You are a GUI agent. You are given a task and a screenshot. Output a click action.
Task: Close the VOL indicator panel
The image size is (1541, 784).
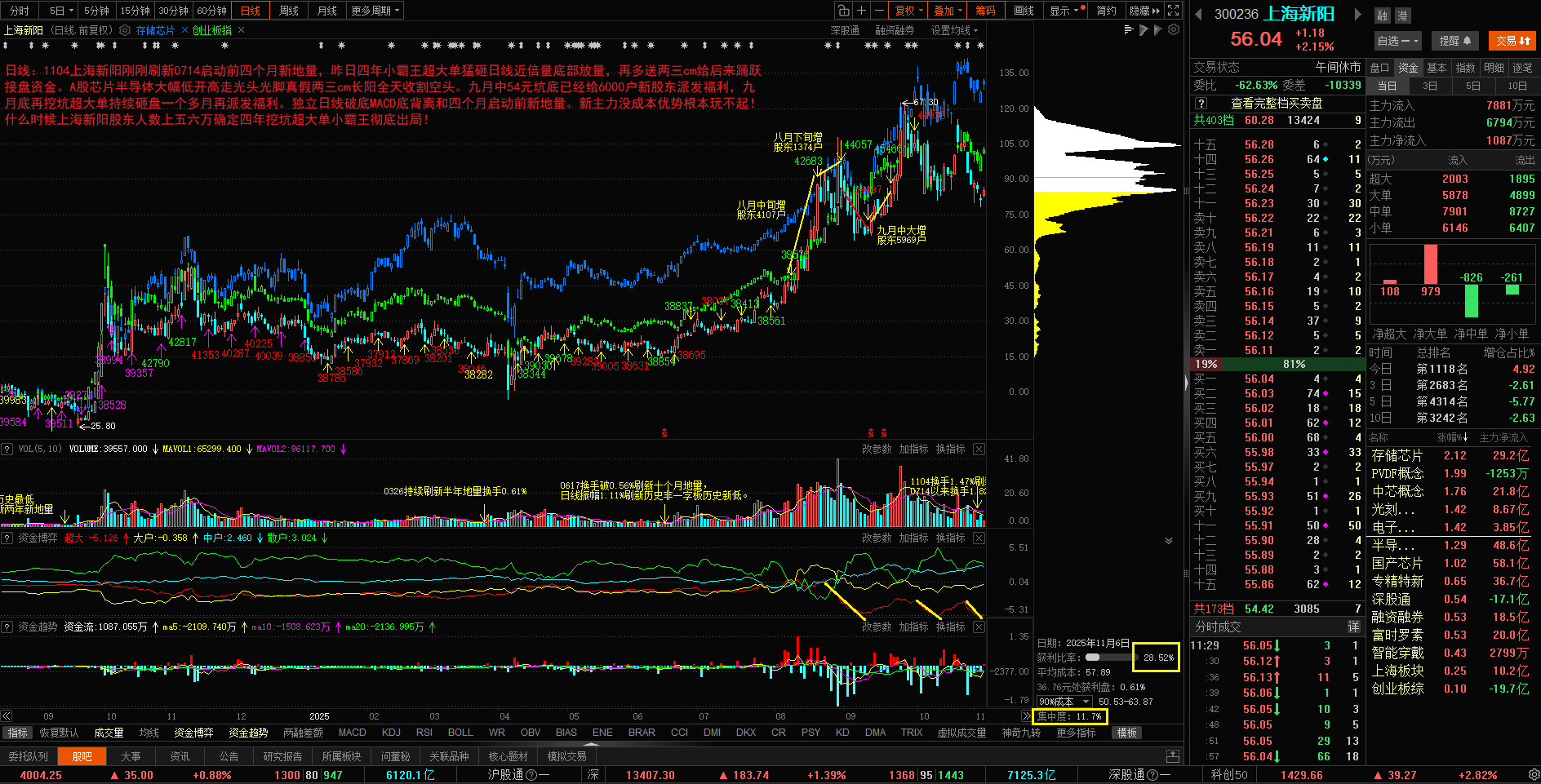pos(979,449)
